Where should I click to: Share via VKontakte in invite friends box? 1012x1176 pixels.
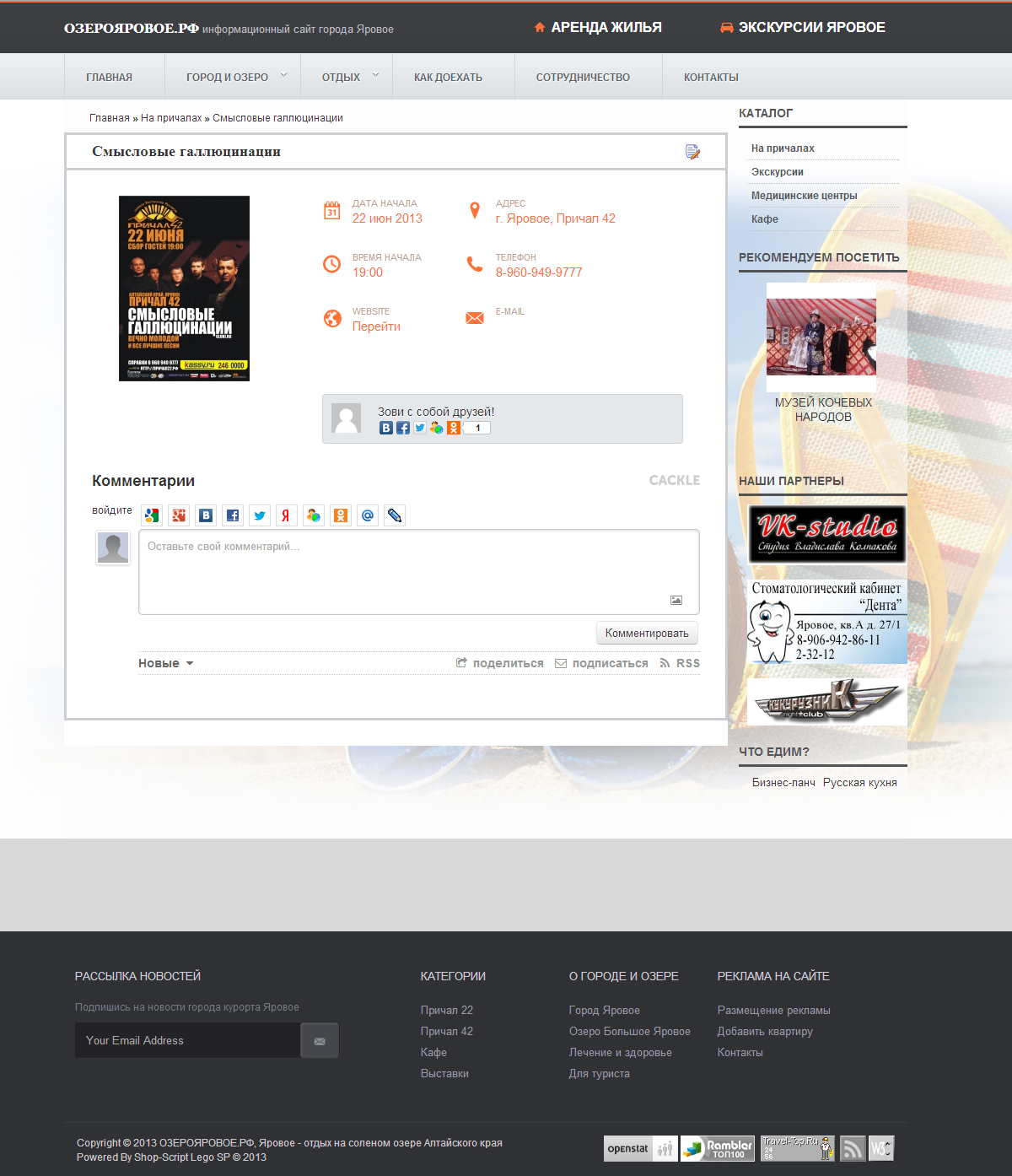pos(386,428)
